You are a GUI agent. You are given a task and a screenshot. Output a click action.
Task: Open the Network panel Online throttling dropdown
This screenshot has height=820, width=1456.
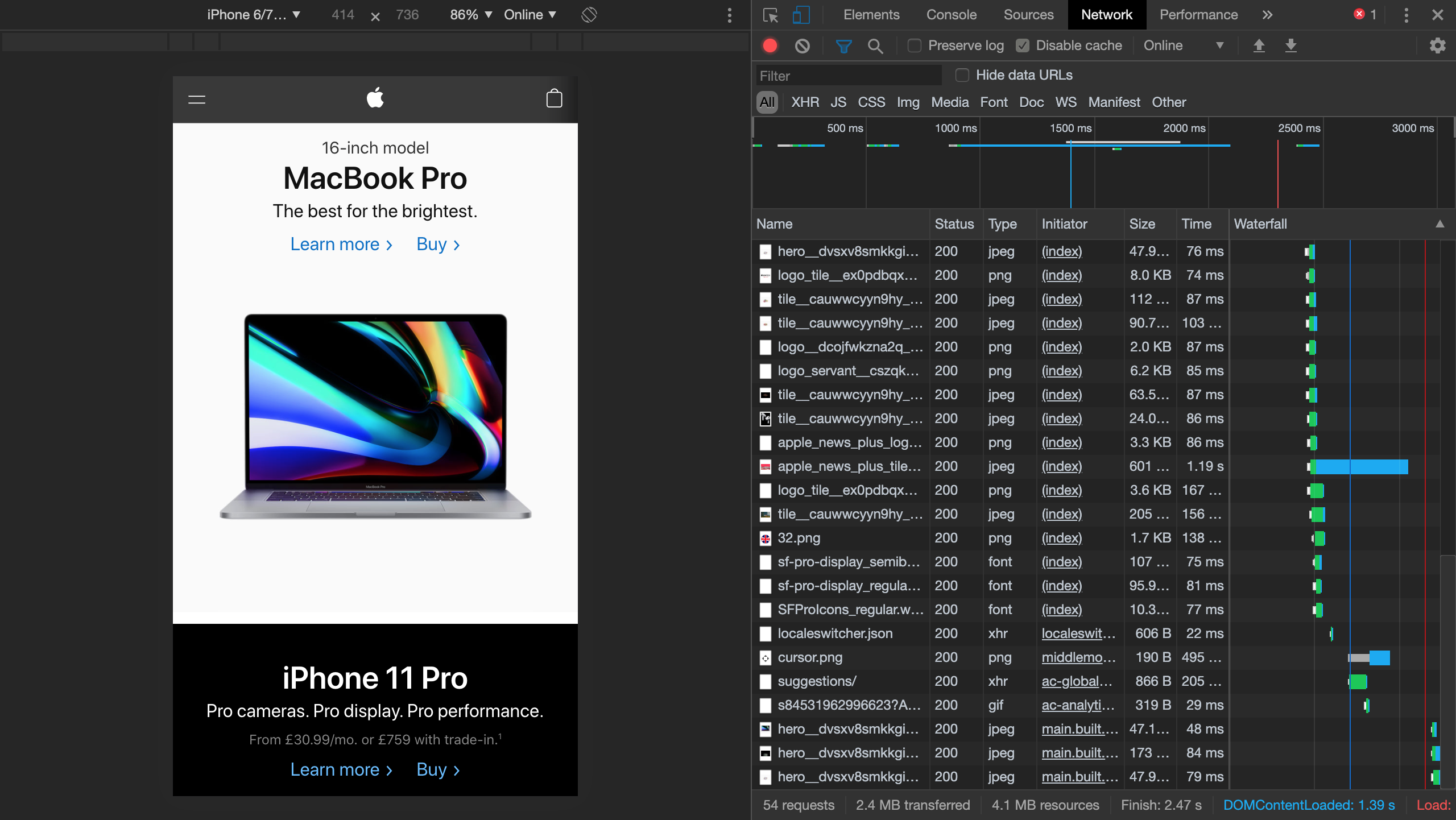pos(1183,45)
